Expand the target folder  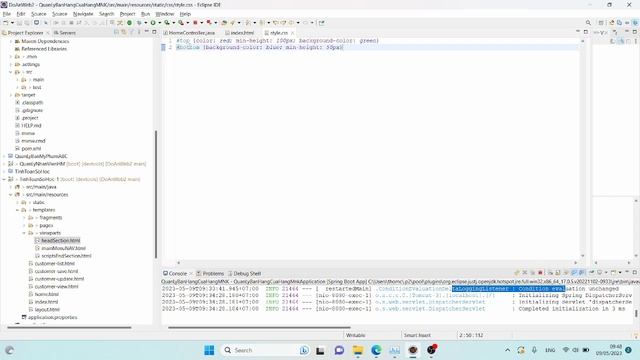point(11,95)
